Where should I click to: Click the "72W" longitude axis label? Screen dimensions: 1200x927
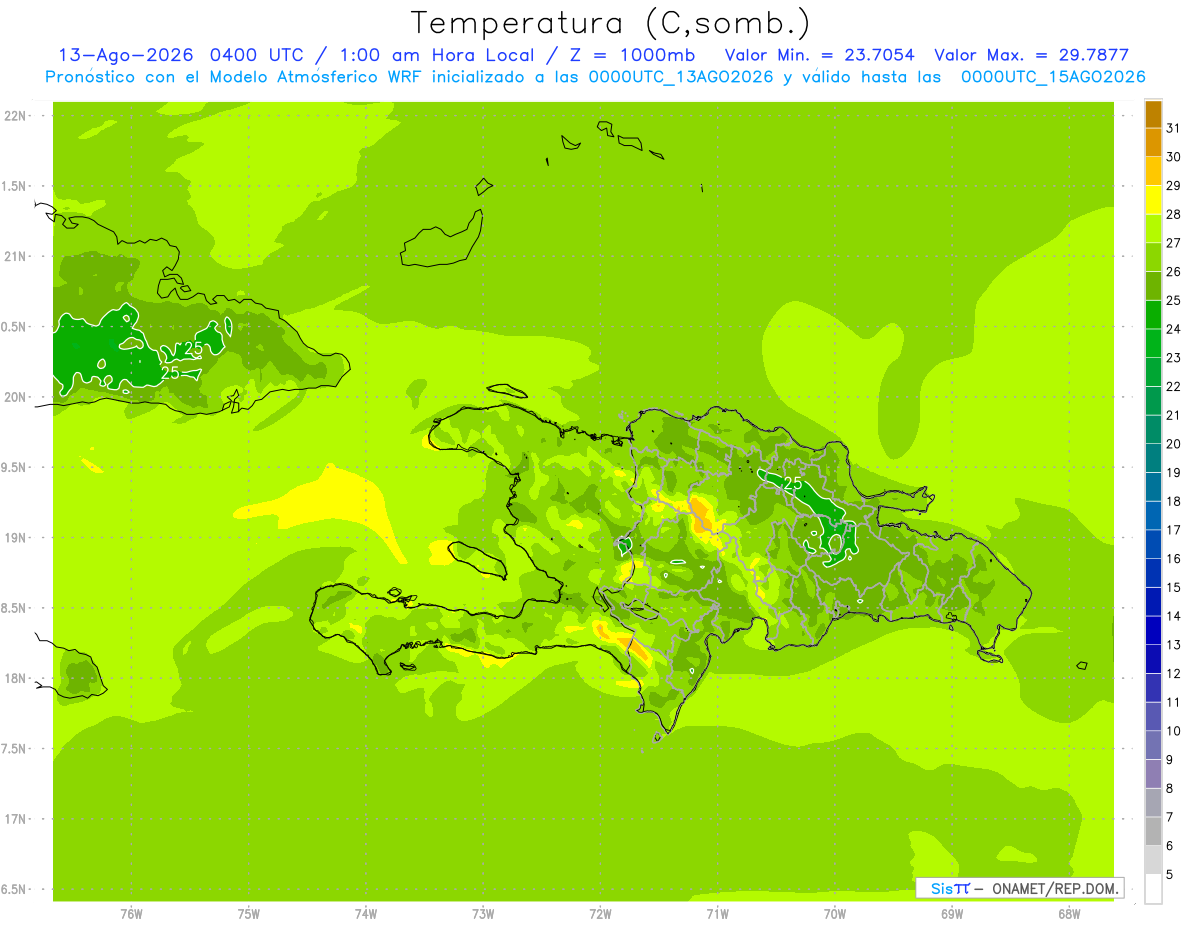click(600, 914)
